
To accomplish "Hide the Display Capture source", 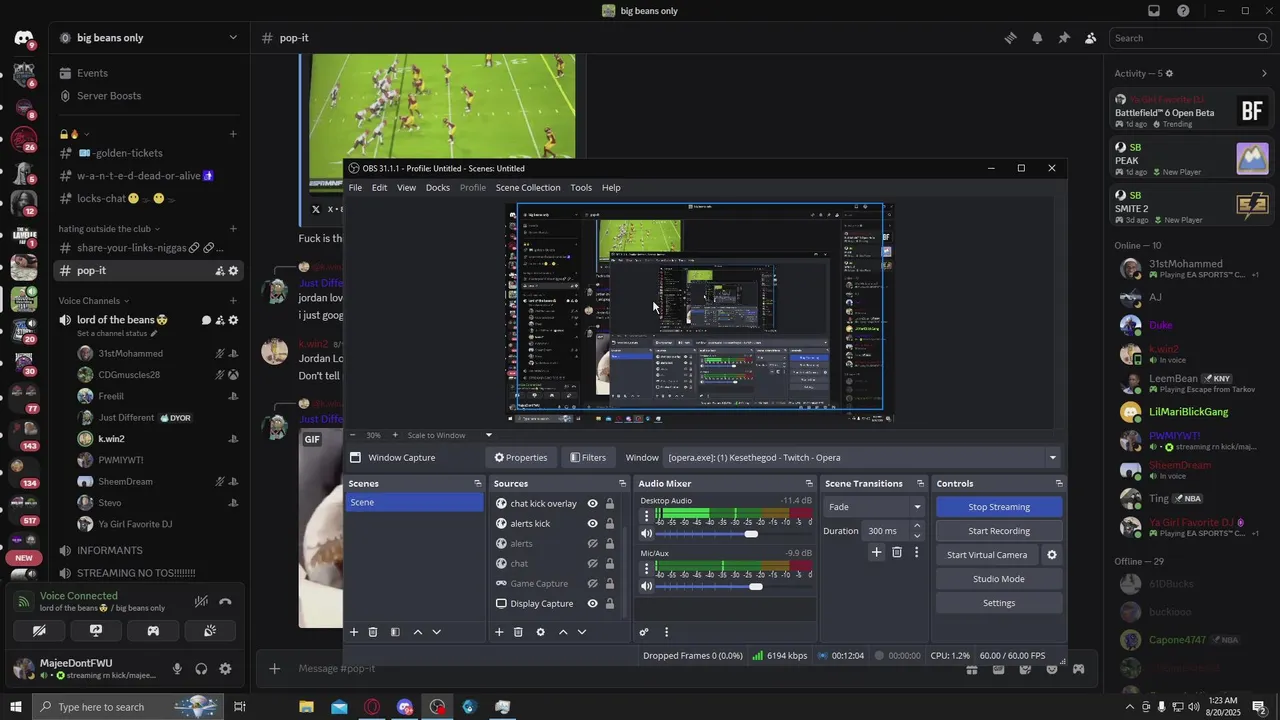I will (x=592, y=604).
